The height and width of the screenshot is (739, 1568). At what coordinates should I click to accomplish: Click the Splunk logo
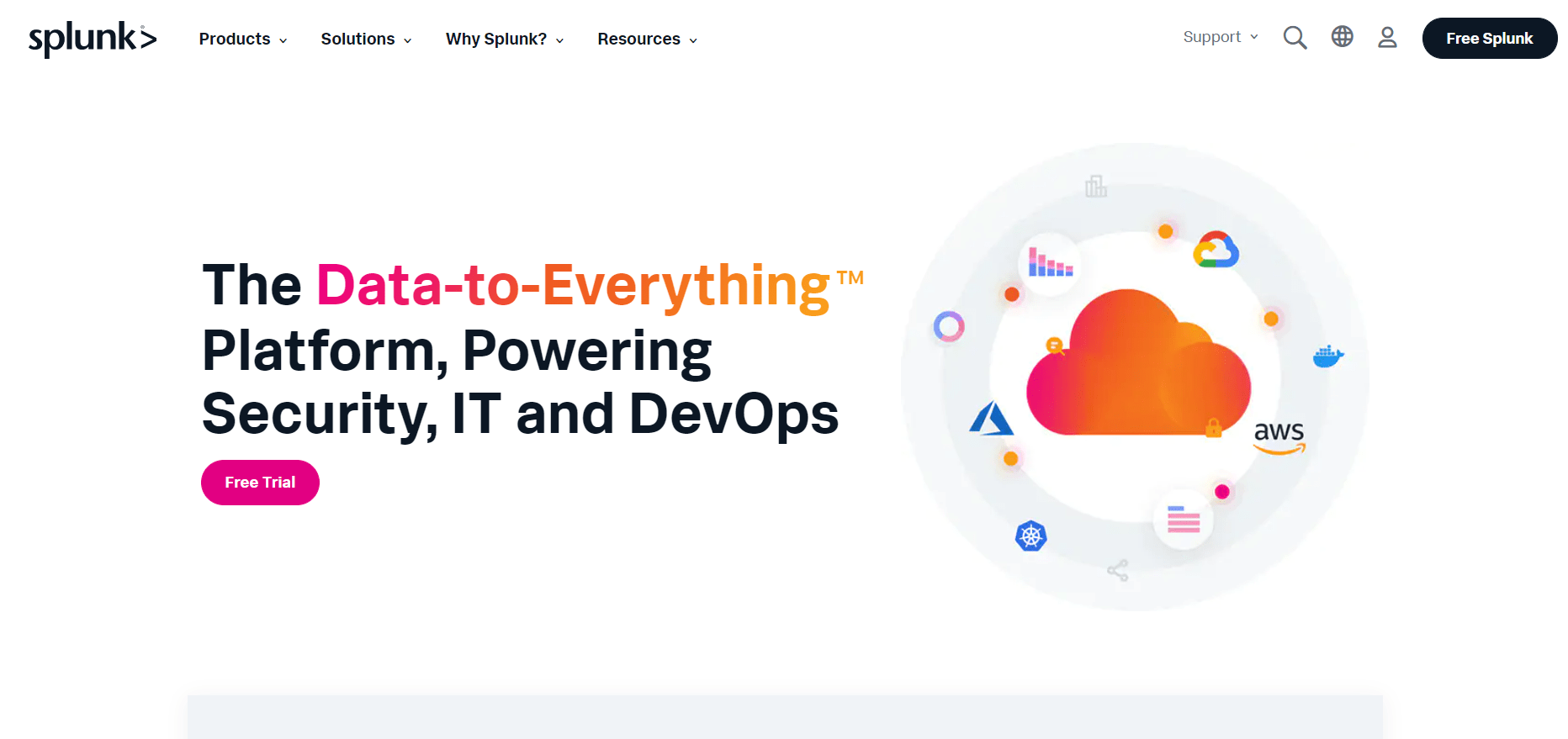tap(93, 39)
